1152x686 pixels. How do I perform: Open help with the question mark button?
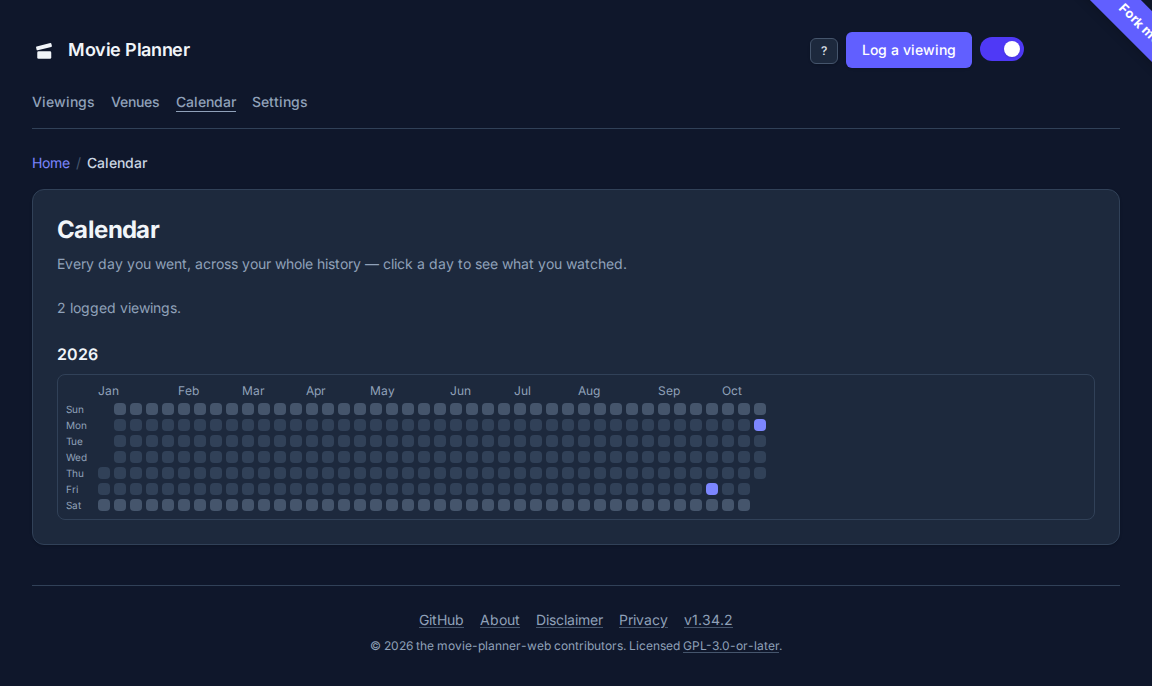pyautogui.click(x=824, y=51)
